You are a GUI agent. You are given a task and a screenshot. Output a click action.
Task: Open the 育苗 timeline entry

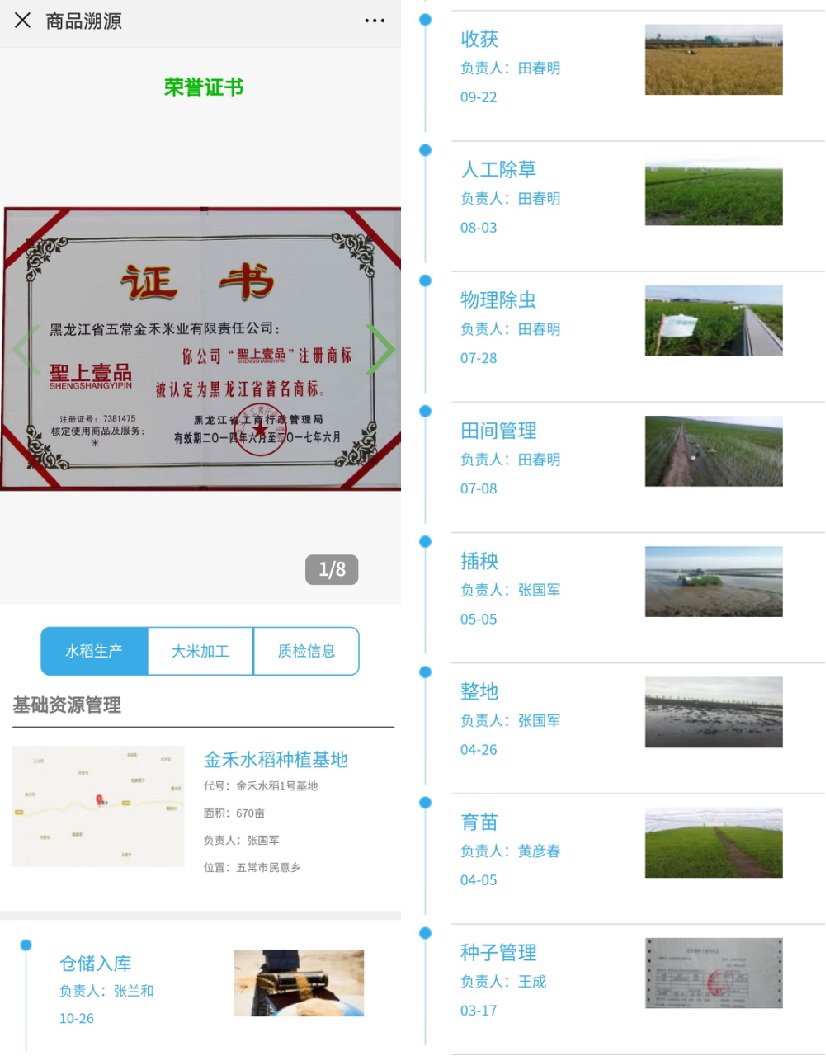point(479,822)
